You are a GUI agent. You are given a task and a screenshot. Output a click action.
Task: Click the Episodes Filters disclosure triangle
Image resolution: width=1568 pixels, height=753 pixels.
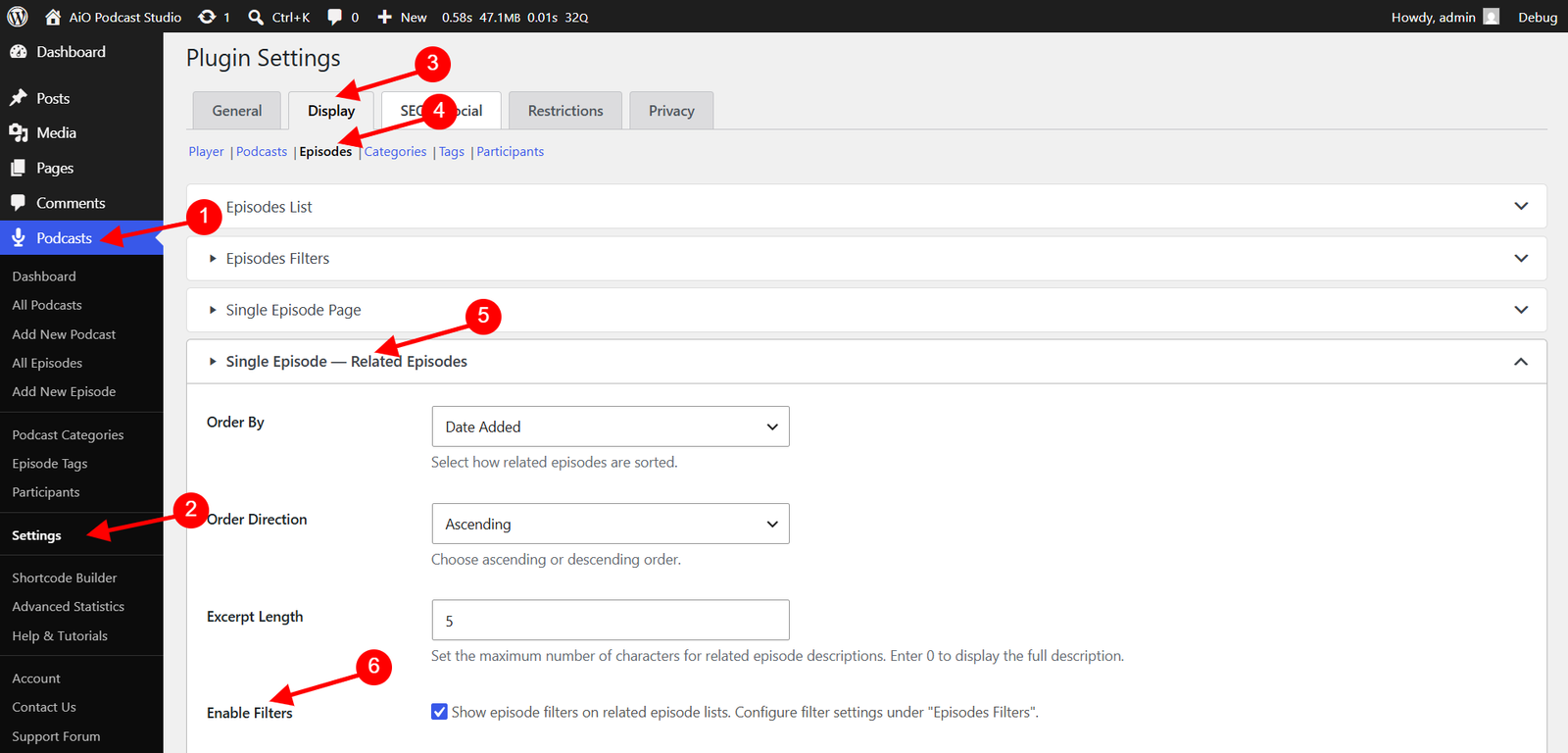213,259
